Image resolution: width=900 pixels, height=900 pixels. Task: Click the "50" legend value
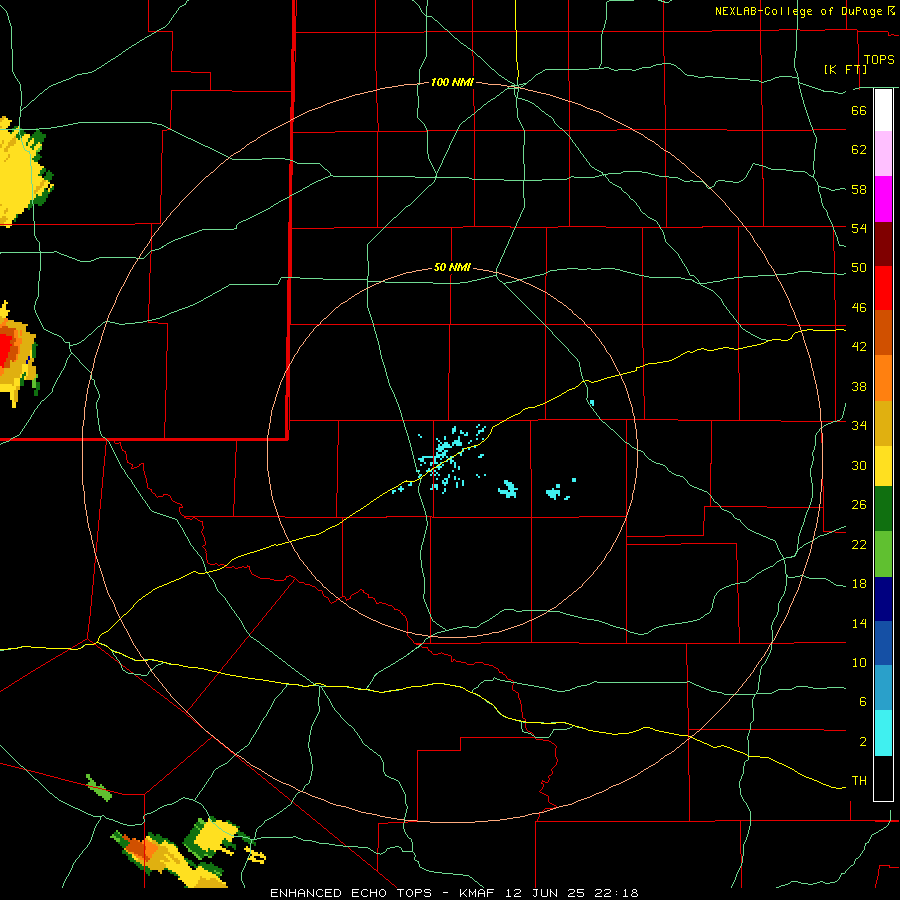[x=859, y=268]
